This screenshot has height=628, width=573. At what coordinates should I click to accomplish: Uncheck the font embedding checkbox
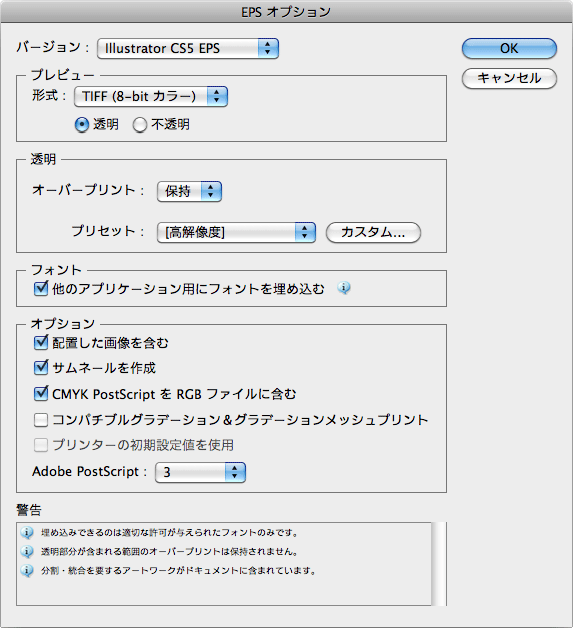coord(41,288)
